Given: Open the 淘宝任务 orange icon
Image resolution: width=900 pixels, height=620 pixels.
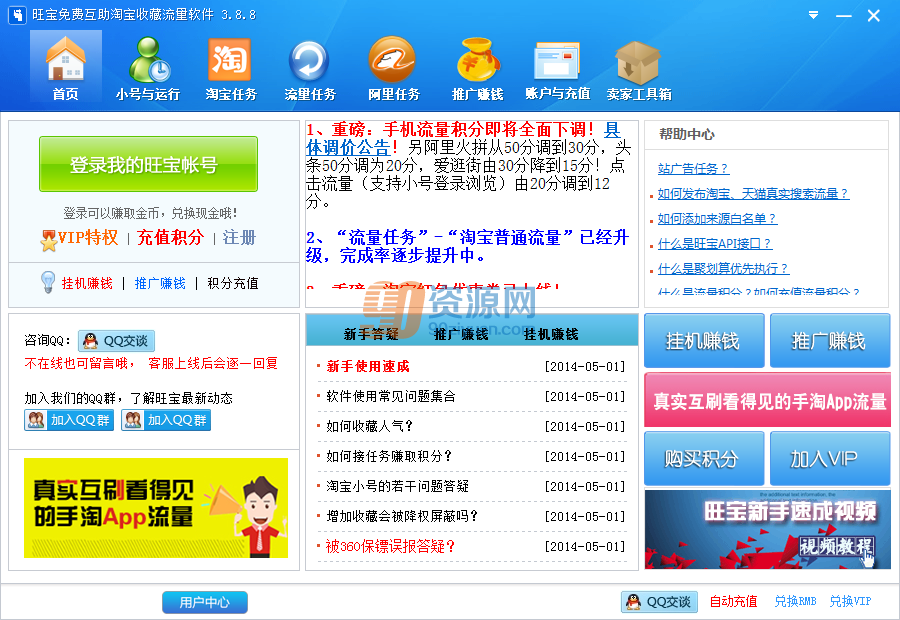Looking at the screenshot, I should click(x=231, y=67).
